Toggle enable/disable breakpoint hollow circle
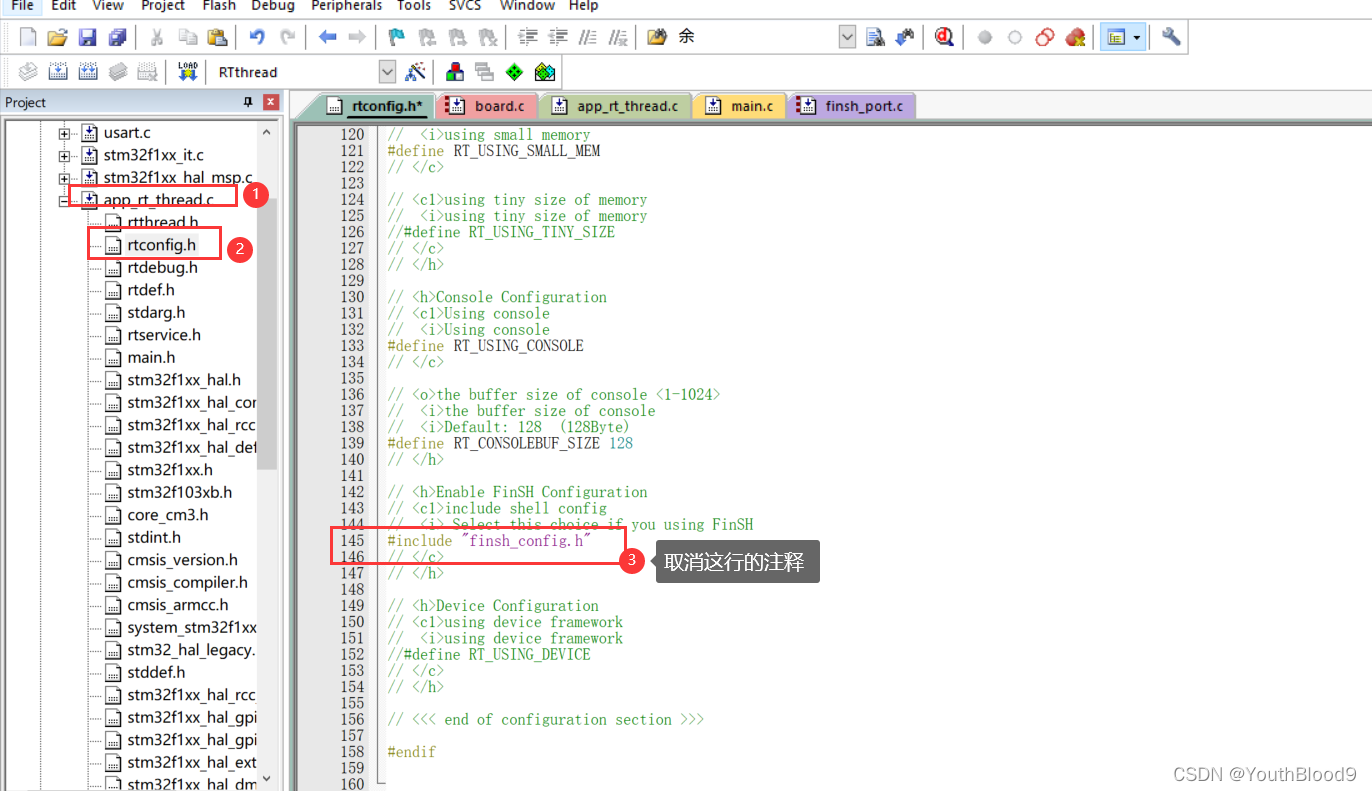Screen dimensions: 1372x791 tap(1015, 37)
